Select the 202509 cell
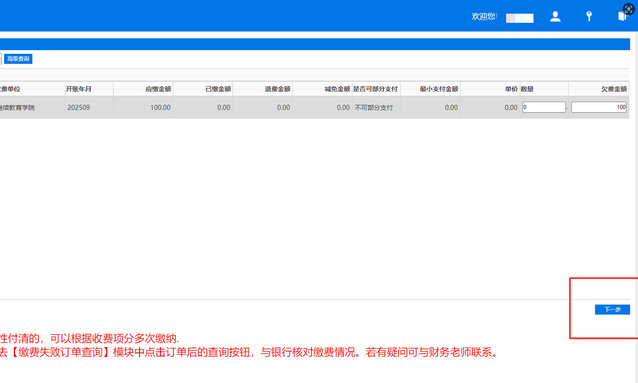 pyautogui.click(x=89, y=108)
